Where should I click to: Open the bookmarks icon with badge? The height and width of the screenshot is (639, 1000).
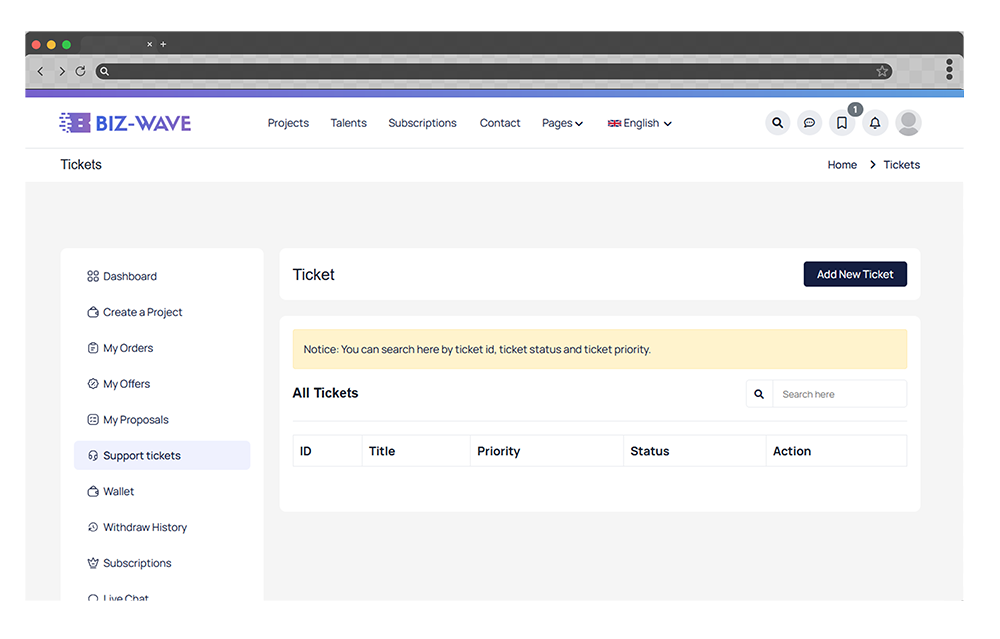click(x=842, y=123)
